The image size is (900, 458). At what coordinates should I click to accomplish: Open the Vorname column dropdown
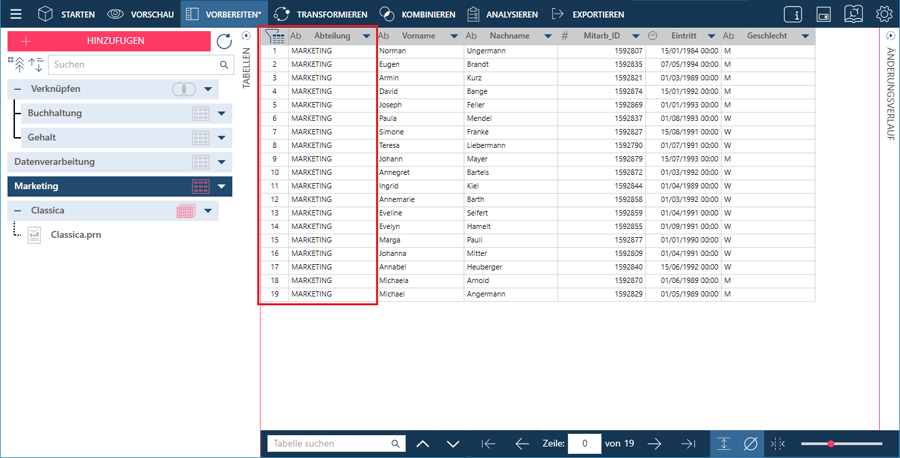453,36
